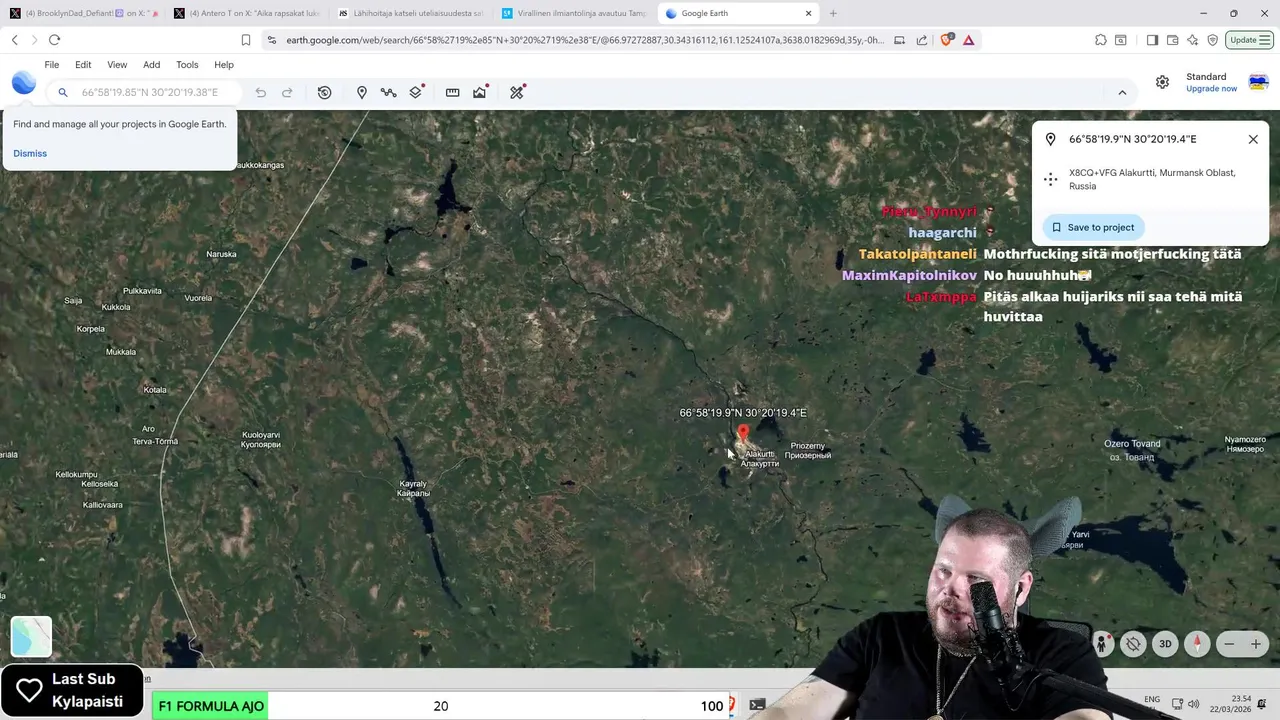Open historical imagery clock tool
This screenshot has height=720, width=1280.
(325, 92)
